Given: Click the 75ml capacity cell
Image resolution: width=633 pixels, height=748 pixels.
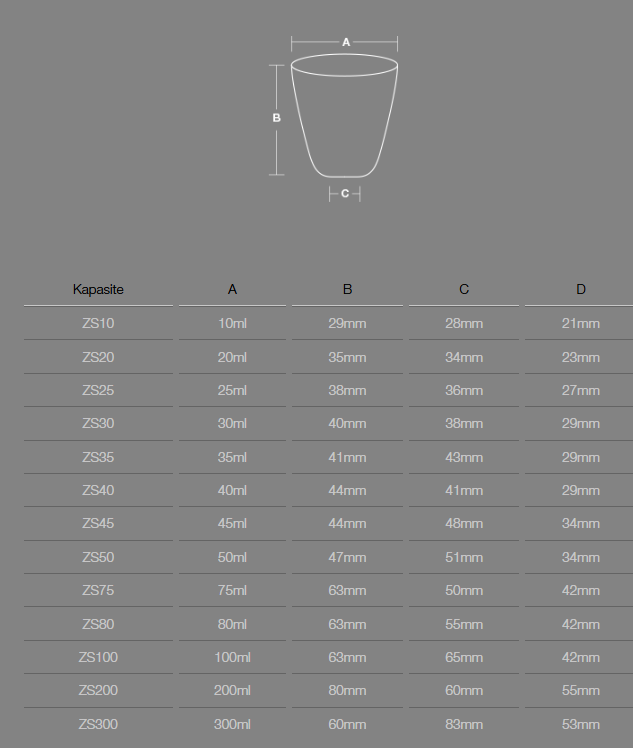Looking at the screenshot, I should (232, 591).
